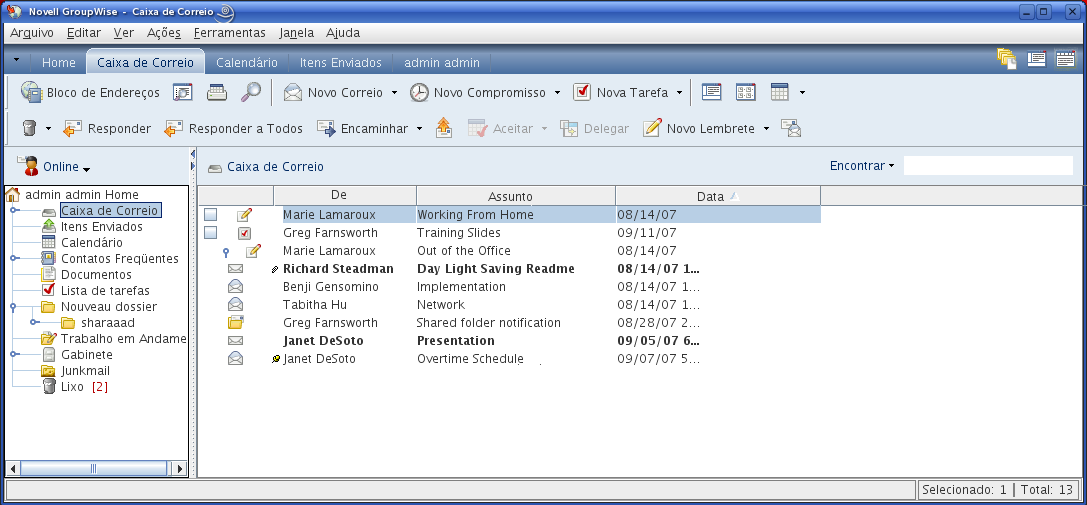Viewport: 1087px width, 505px height.
Task: Open the Nova Tarefa dropdown arrow
Action: (679, 93)
